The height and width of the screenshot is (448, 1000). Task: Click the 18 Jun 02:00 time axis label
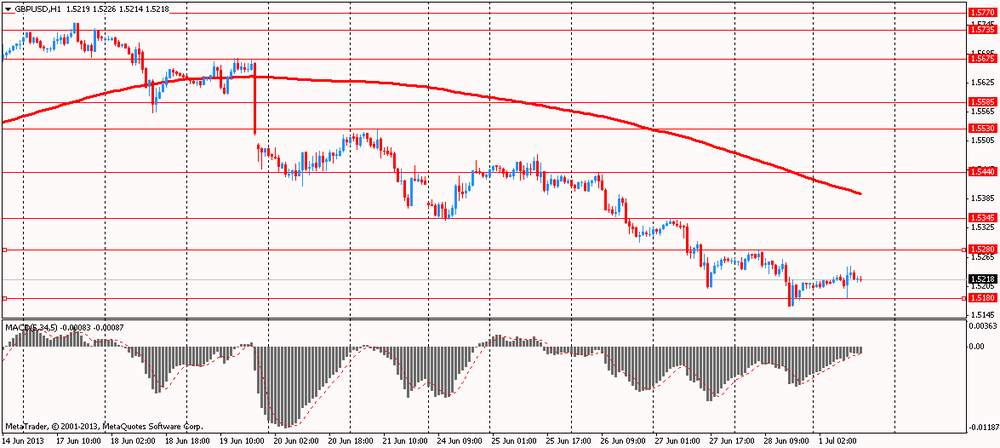click(132, 440)
